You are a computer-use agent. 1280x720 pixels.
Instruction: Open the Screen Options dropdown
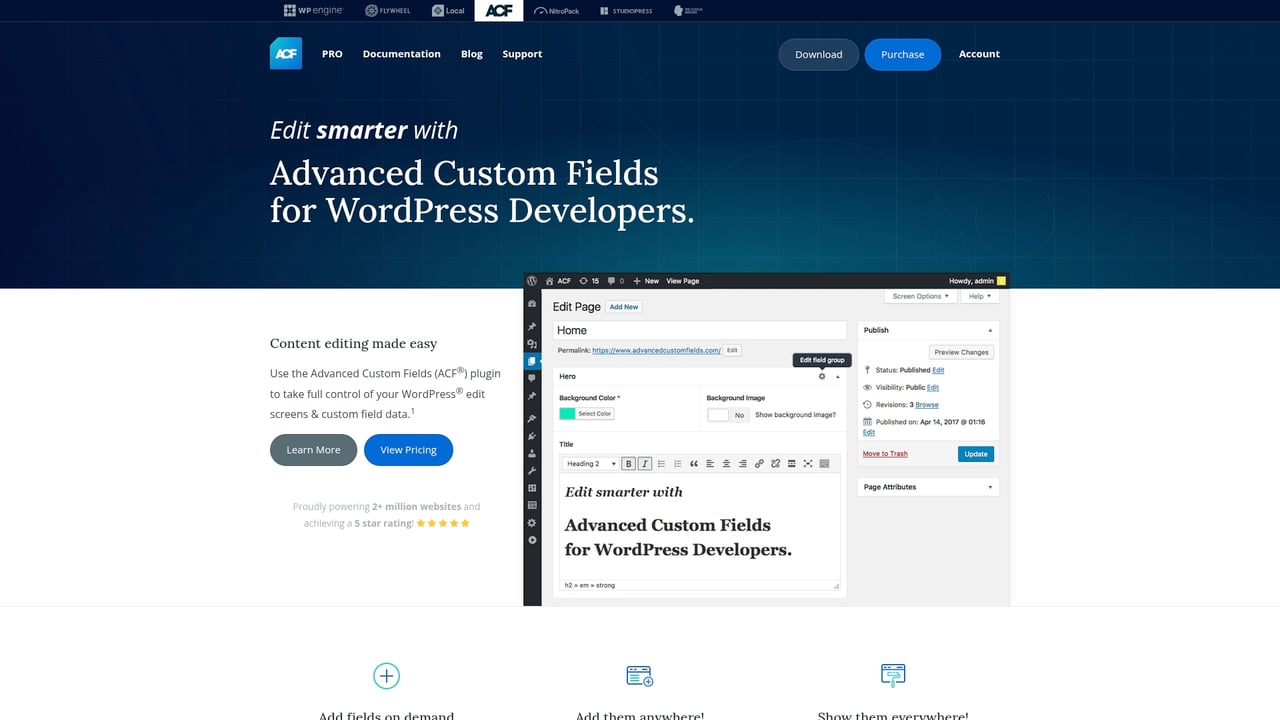(918, 296)
